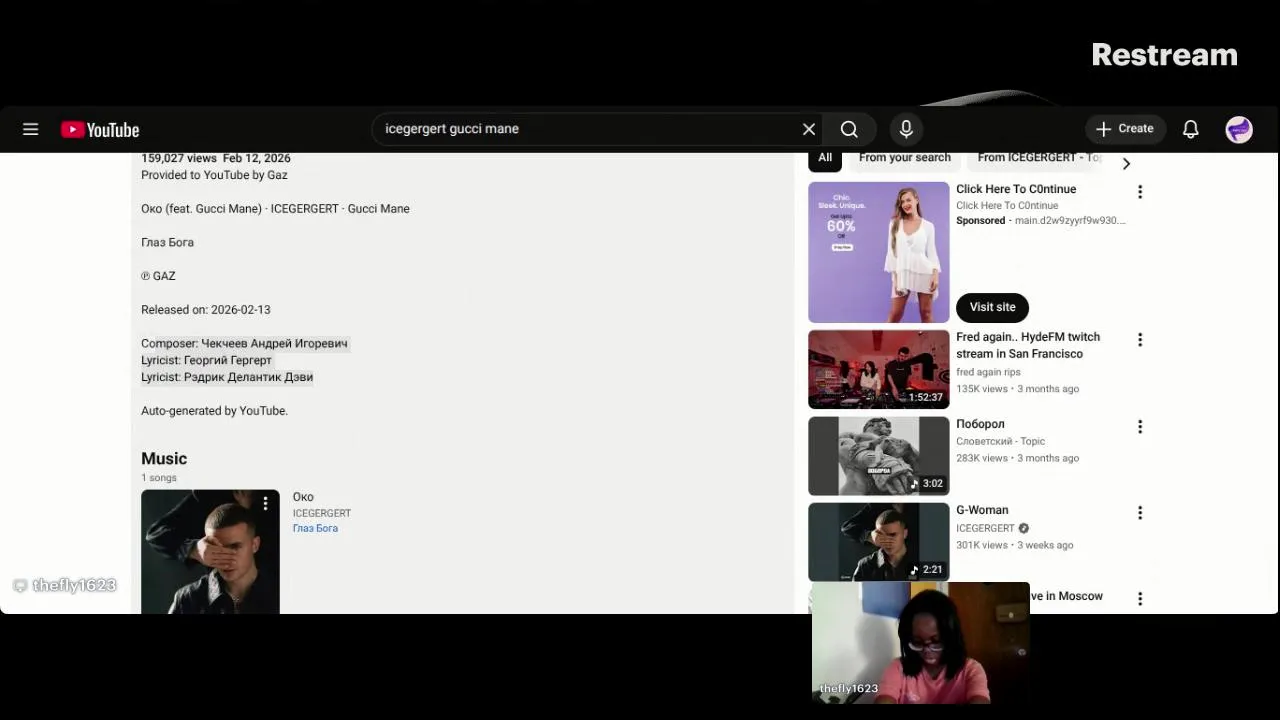1280x720 pixels.
Task: Open notifications bell
Action: 1190,129
